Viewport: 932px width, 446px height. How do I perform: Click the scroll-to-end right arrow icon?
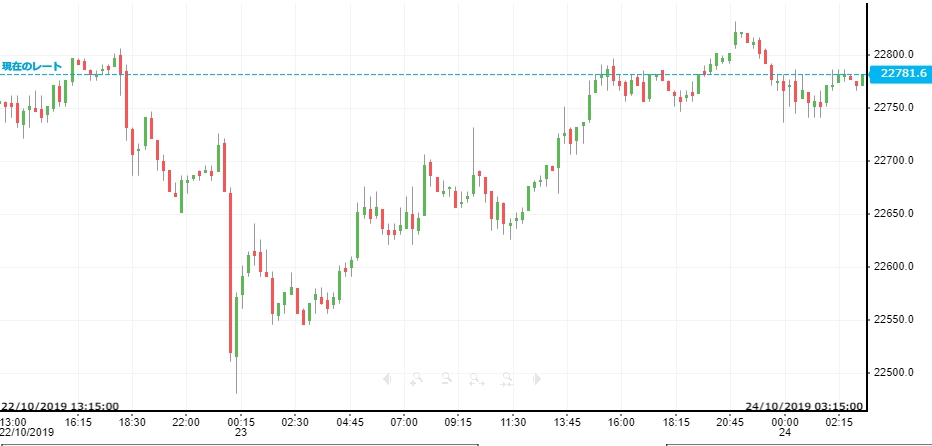click(537, 379)
